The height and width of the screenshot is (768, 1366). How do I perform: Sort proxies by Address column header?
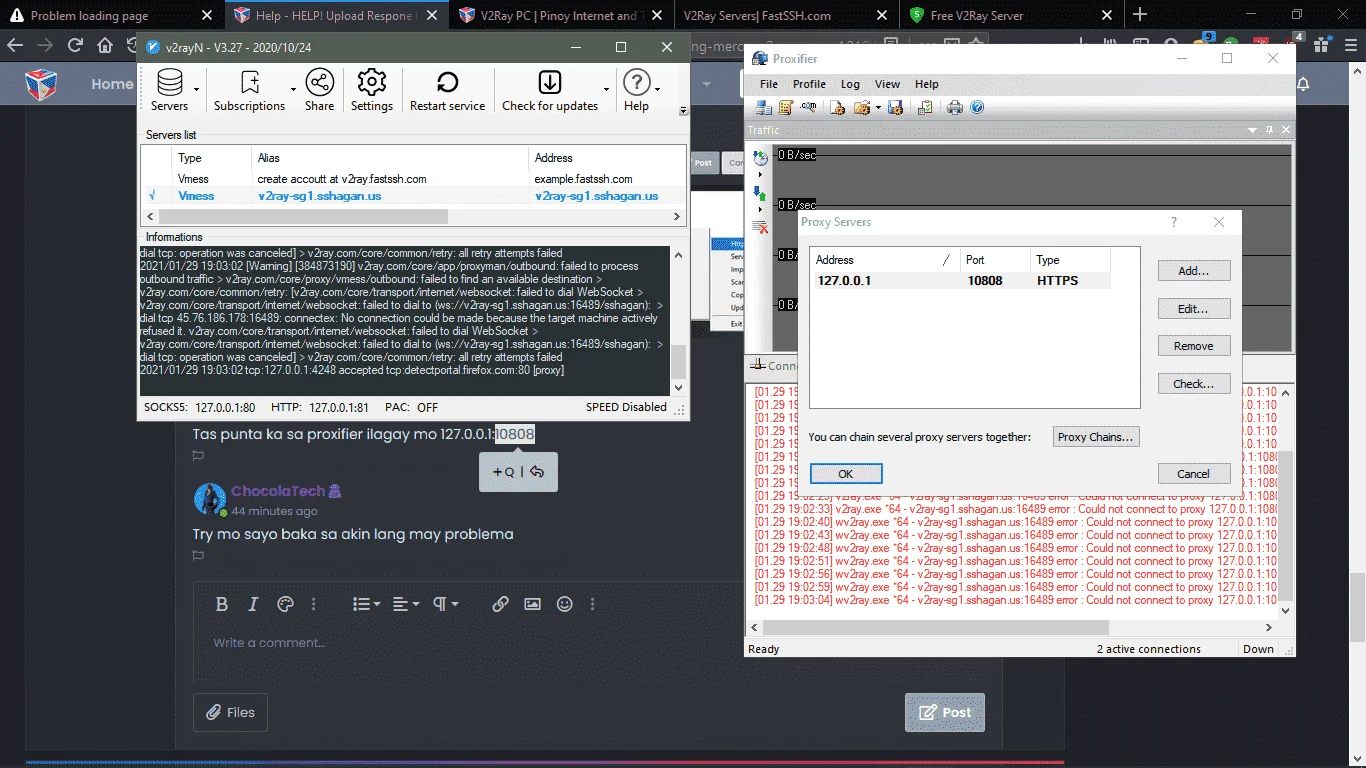[x=884, y=260]
